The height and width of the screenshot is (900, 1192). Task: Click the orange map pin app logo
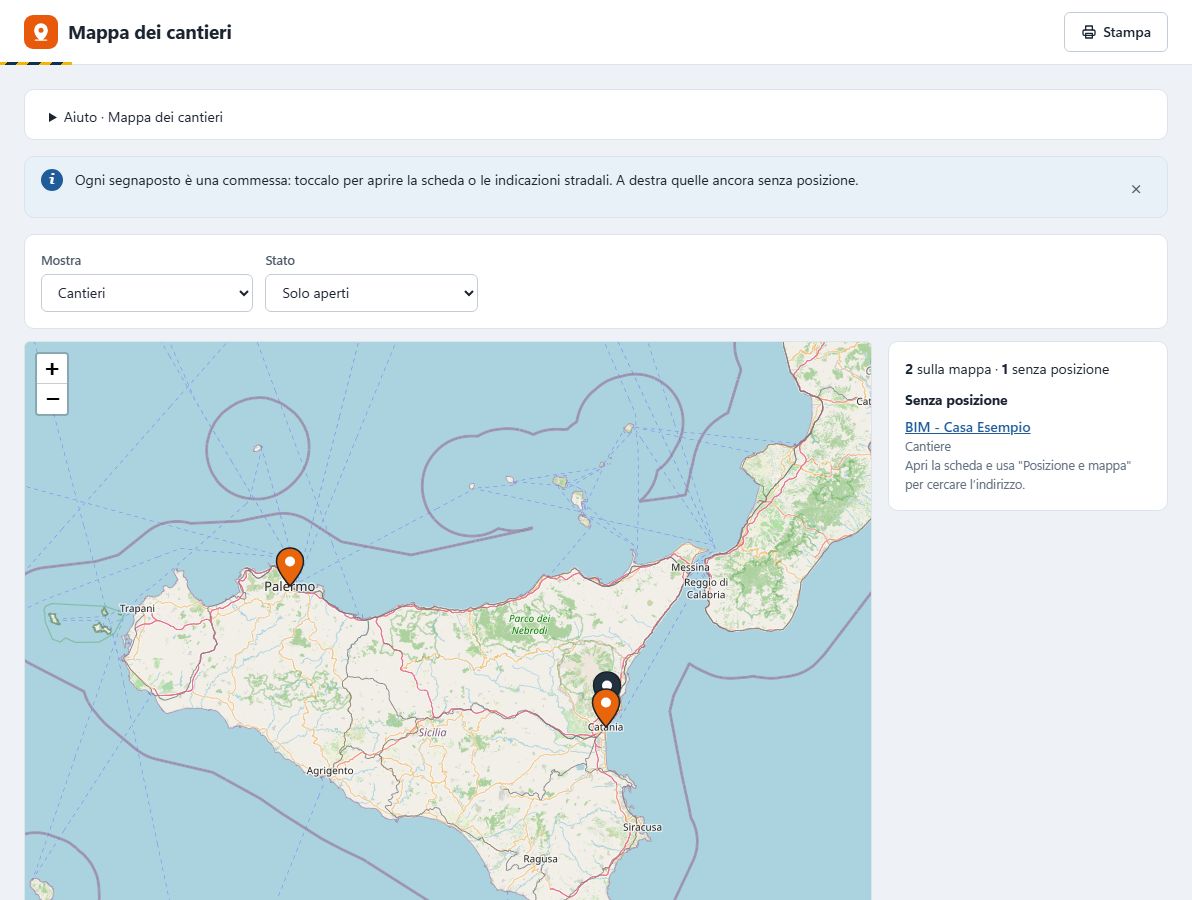41,32
